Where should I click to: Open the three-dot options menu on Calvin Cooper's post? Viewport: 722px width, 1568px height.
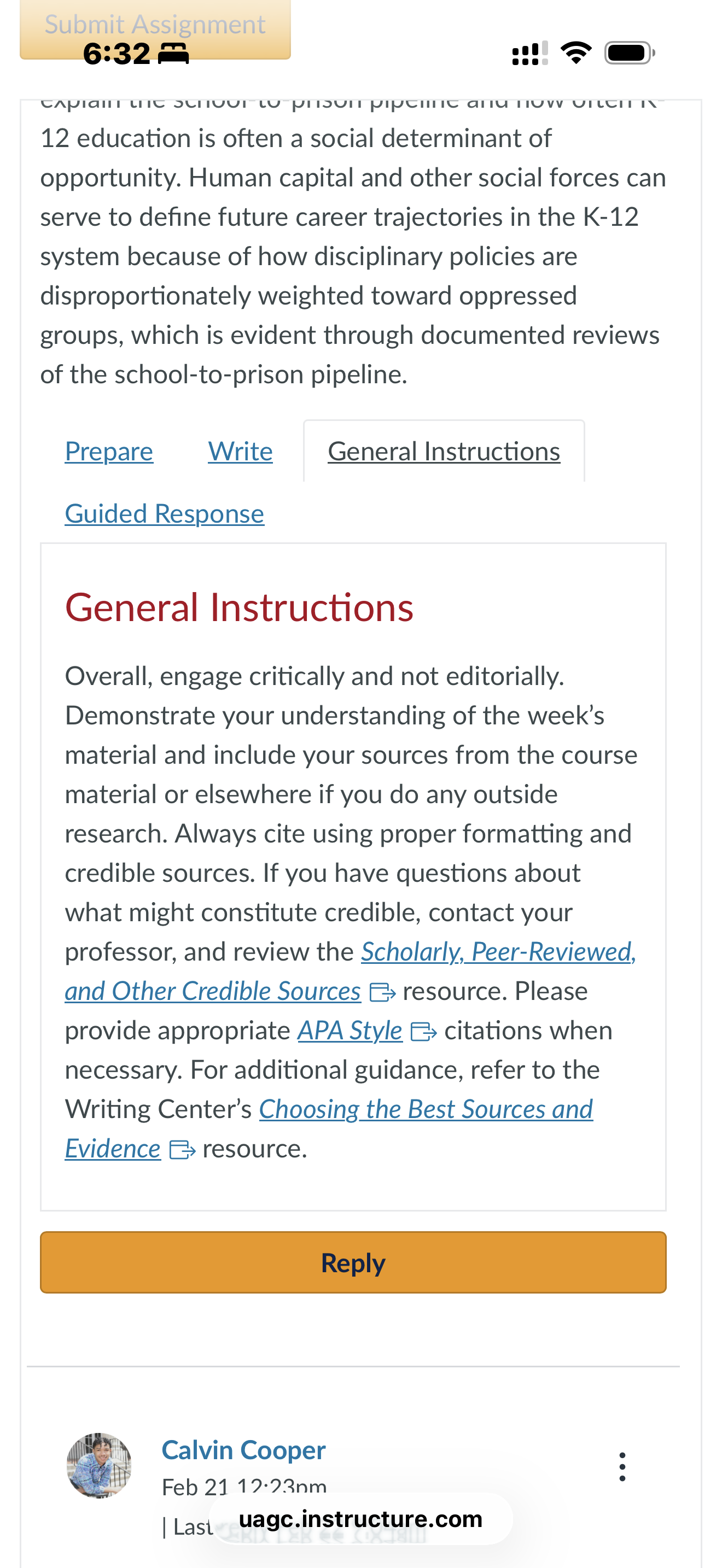(x=621, y=1467)
